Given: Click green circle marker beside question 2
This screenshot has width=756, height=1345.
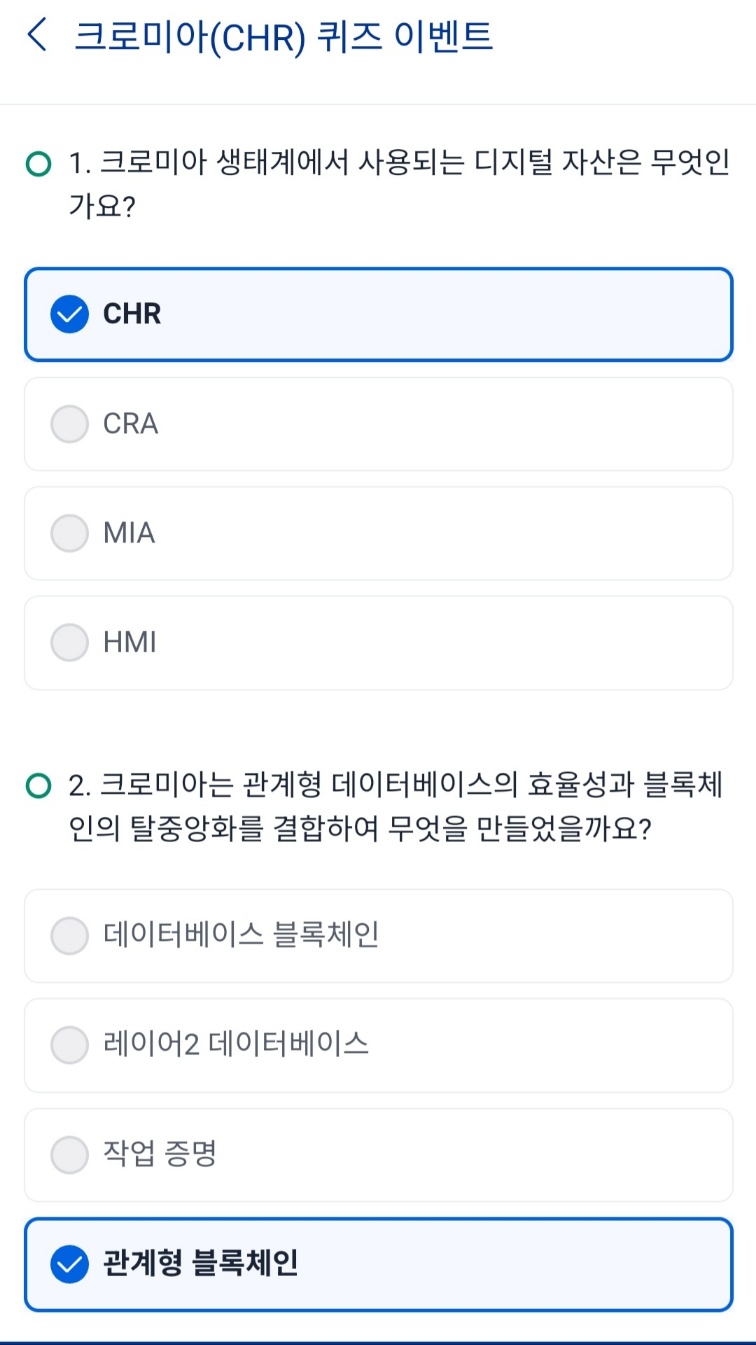Looking at the screenshot, I should click(x=37, y=787).
